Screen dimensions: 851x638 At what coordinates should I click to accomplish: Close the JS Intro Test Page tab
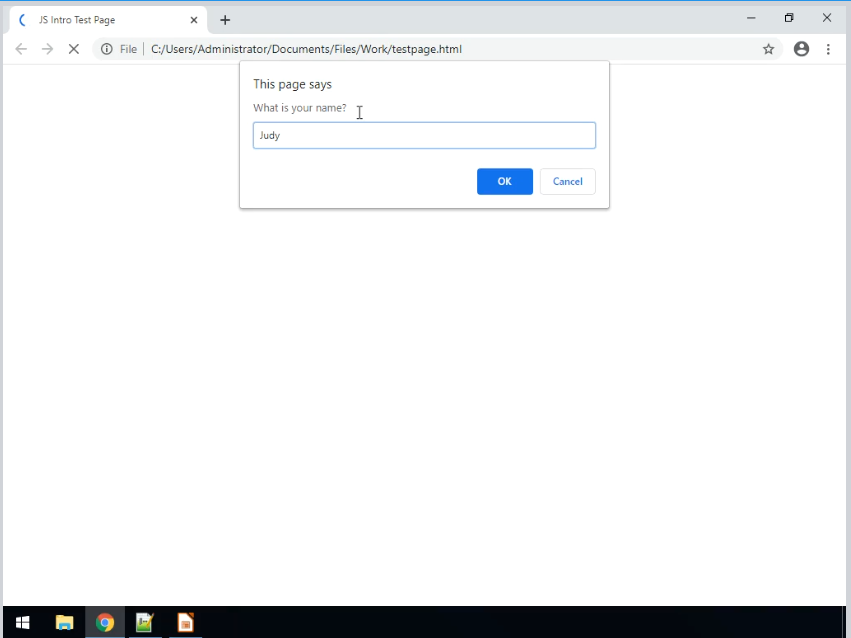(x=194, y=20)
